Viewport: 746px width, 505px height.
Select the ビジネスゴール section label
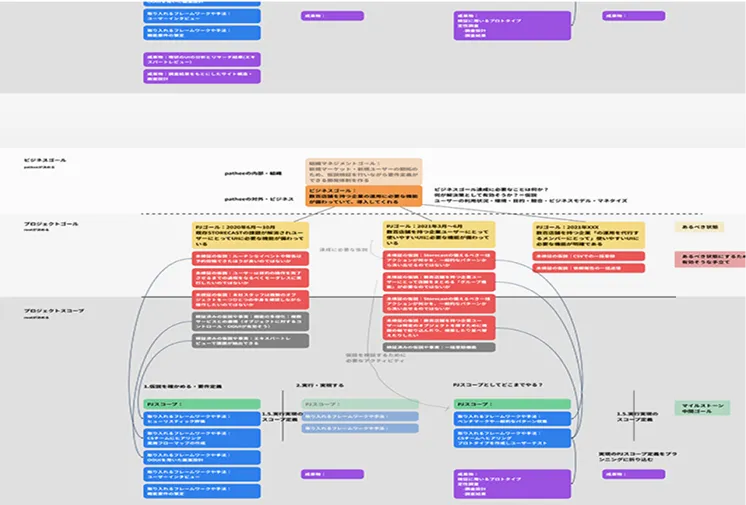(45, 160)
